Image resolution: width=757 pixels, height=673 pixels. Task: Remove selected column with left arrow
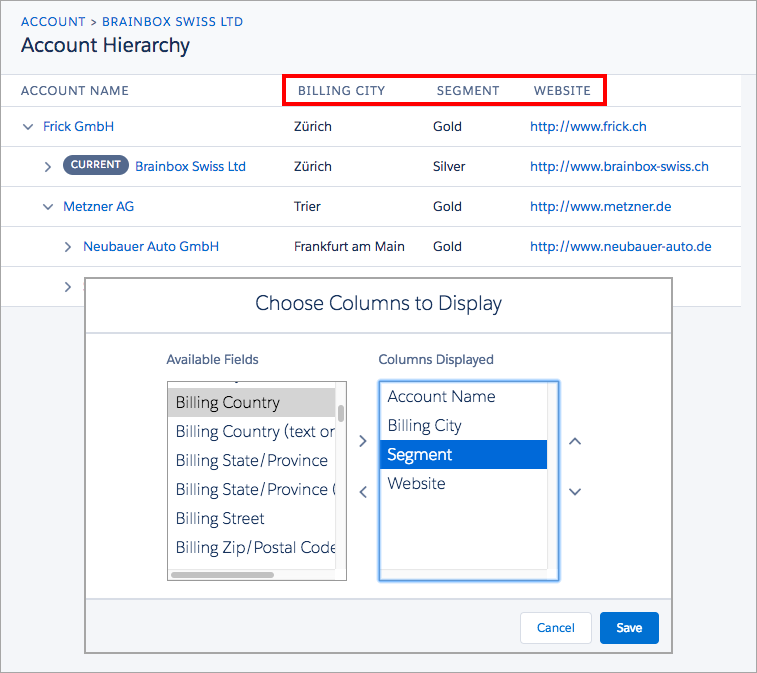click(x=363, y=491)
